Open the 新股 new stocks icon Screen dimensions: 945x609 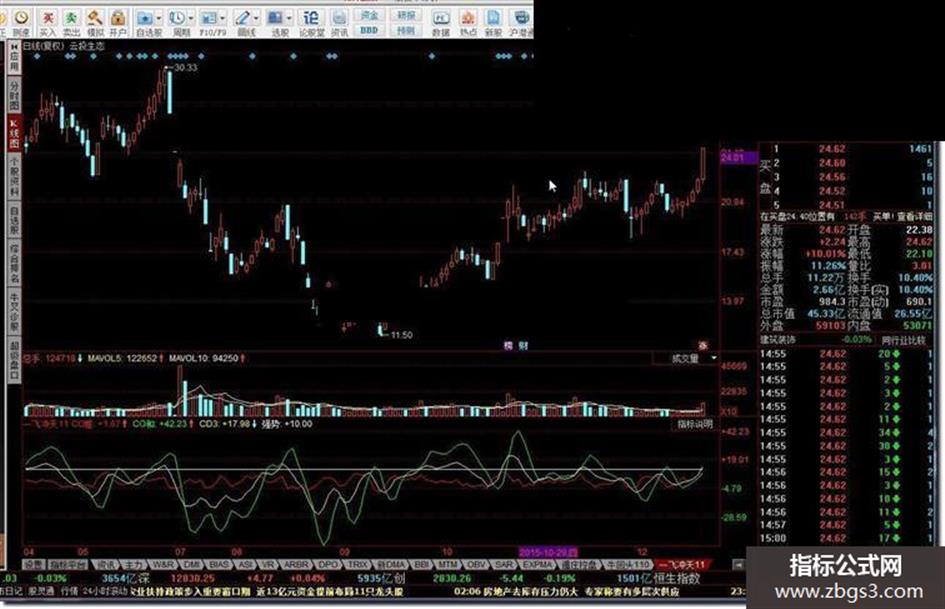(494, 23)
